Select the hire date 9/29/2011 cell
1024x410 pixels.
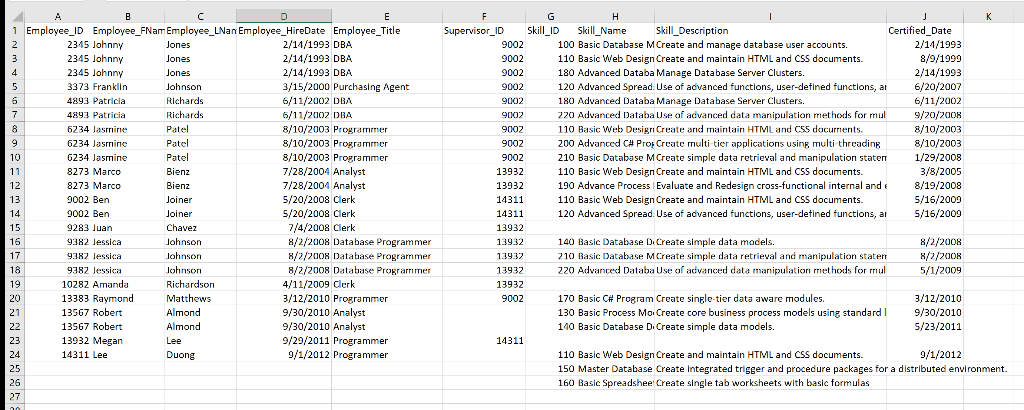[283, 341]
